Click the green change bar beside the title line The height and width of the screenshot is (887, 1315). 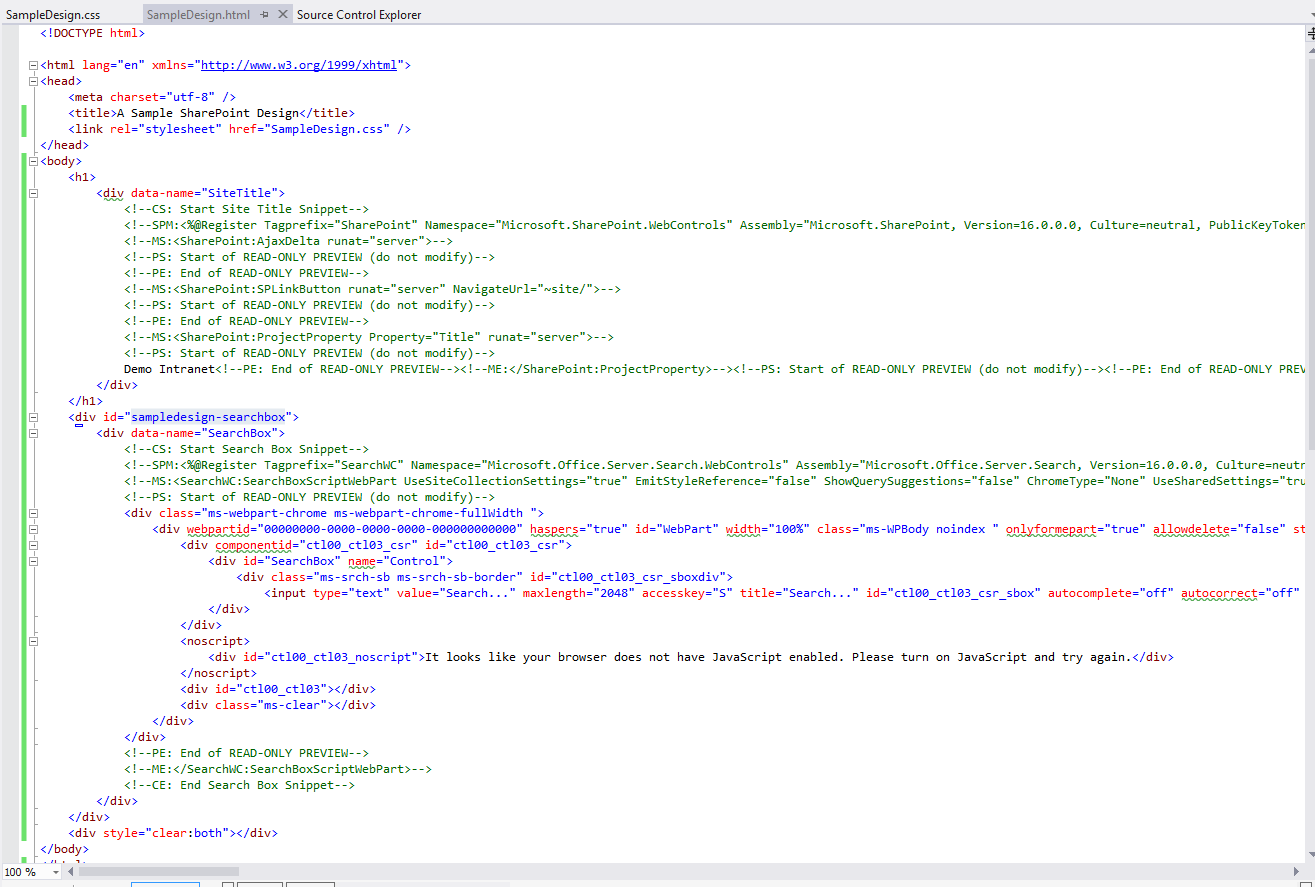coord(23,112)
